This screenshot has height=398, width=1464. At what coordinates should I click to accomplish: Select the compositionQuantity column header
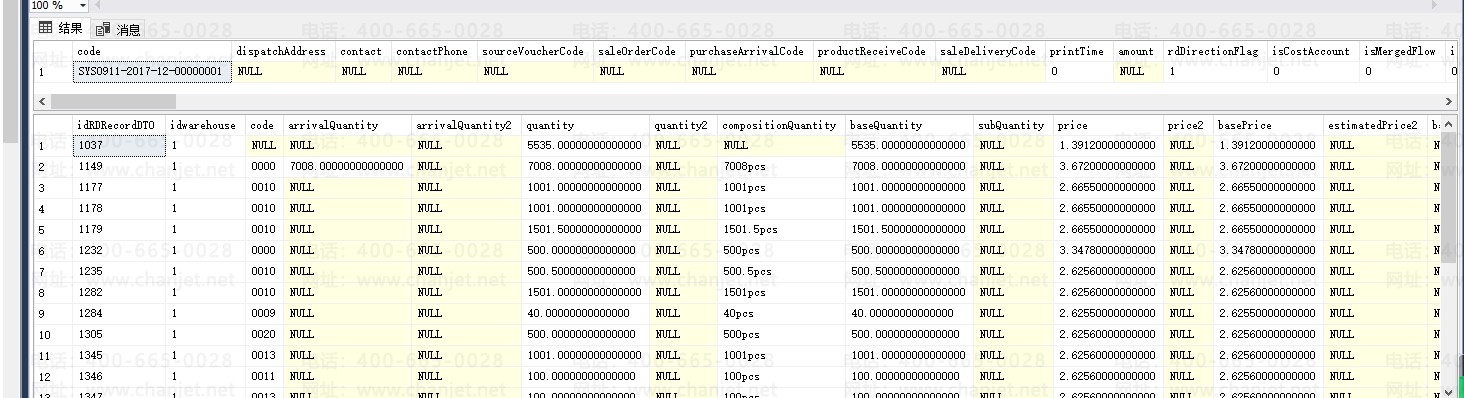pyautogui.click(x=781, y=125)
